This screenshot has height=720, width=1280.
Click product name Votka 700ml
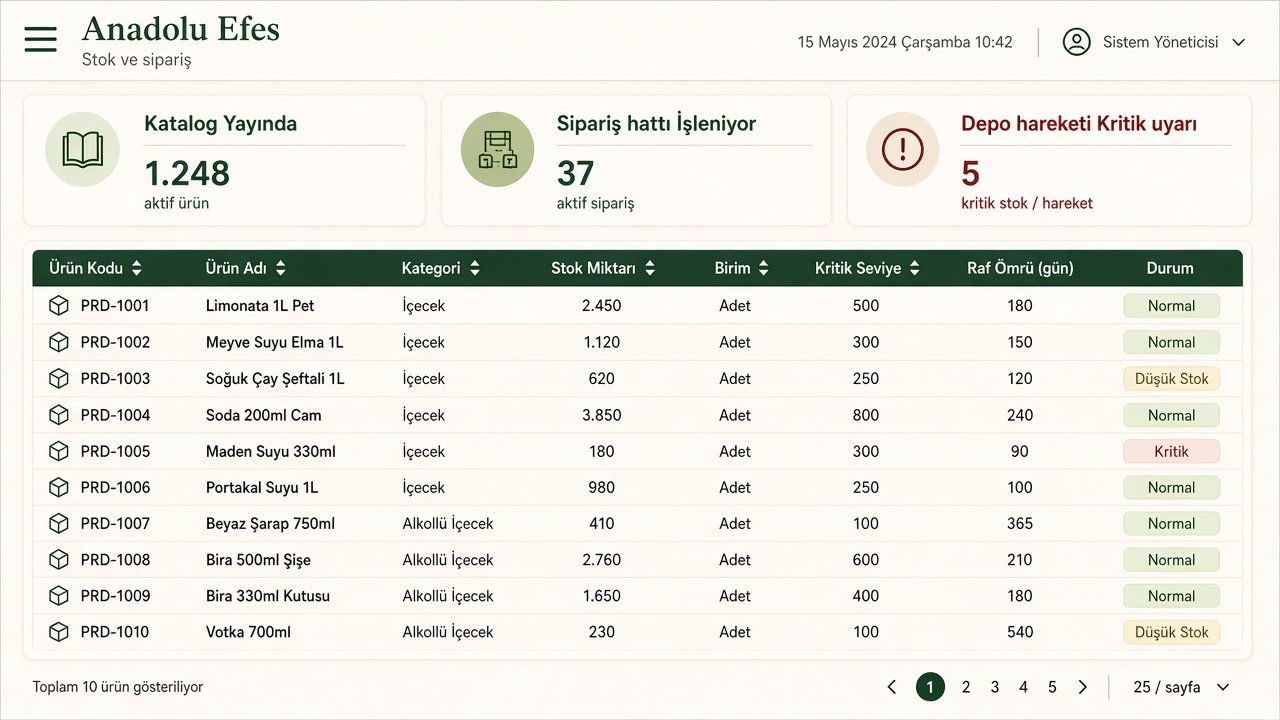coord(248,632)
